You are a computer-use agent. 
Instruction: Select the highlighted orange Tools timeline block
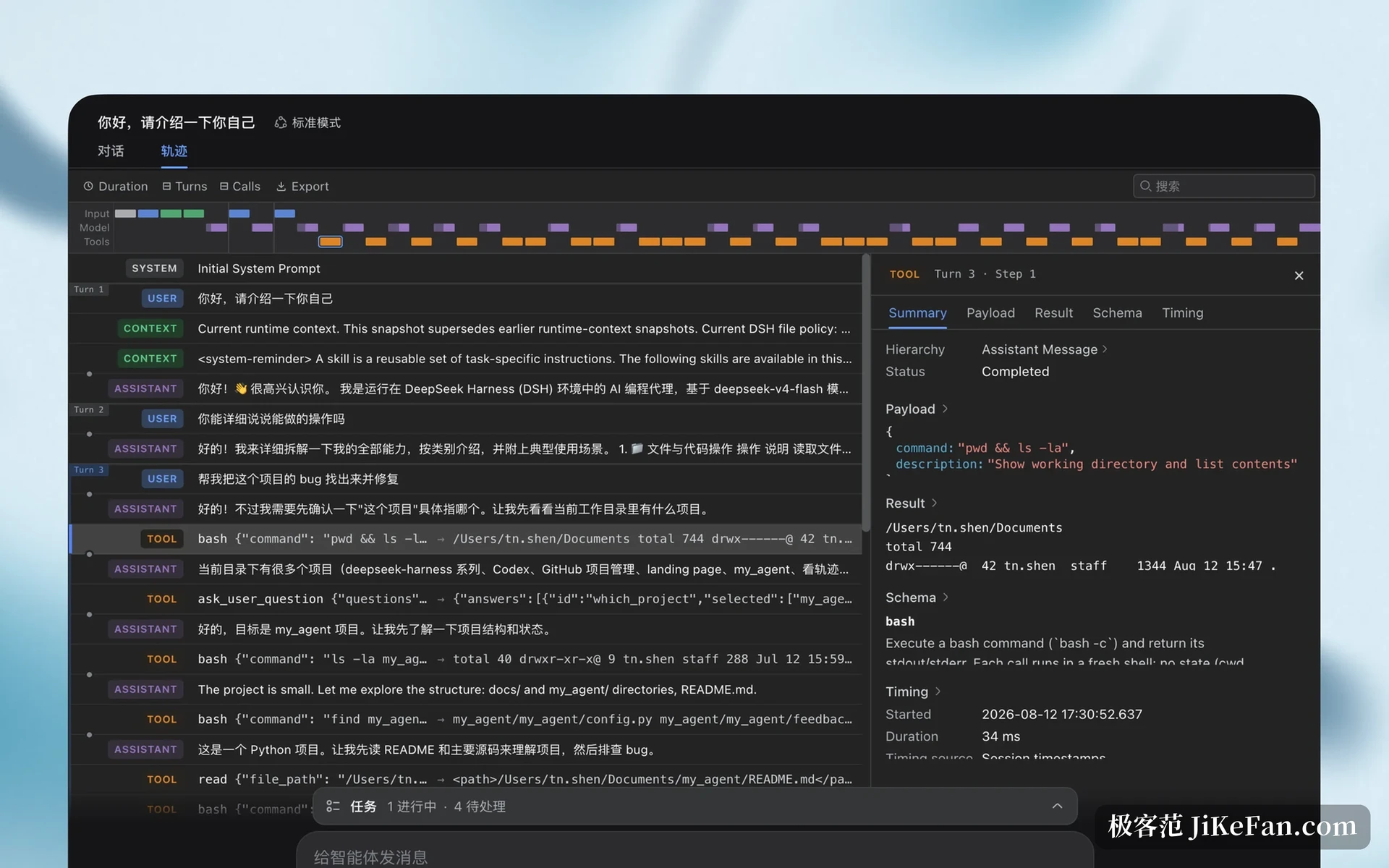click(x=331, y=242)
